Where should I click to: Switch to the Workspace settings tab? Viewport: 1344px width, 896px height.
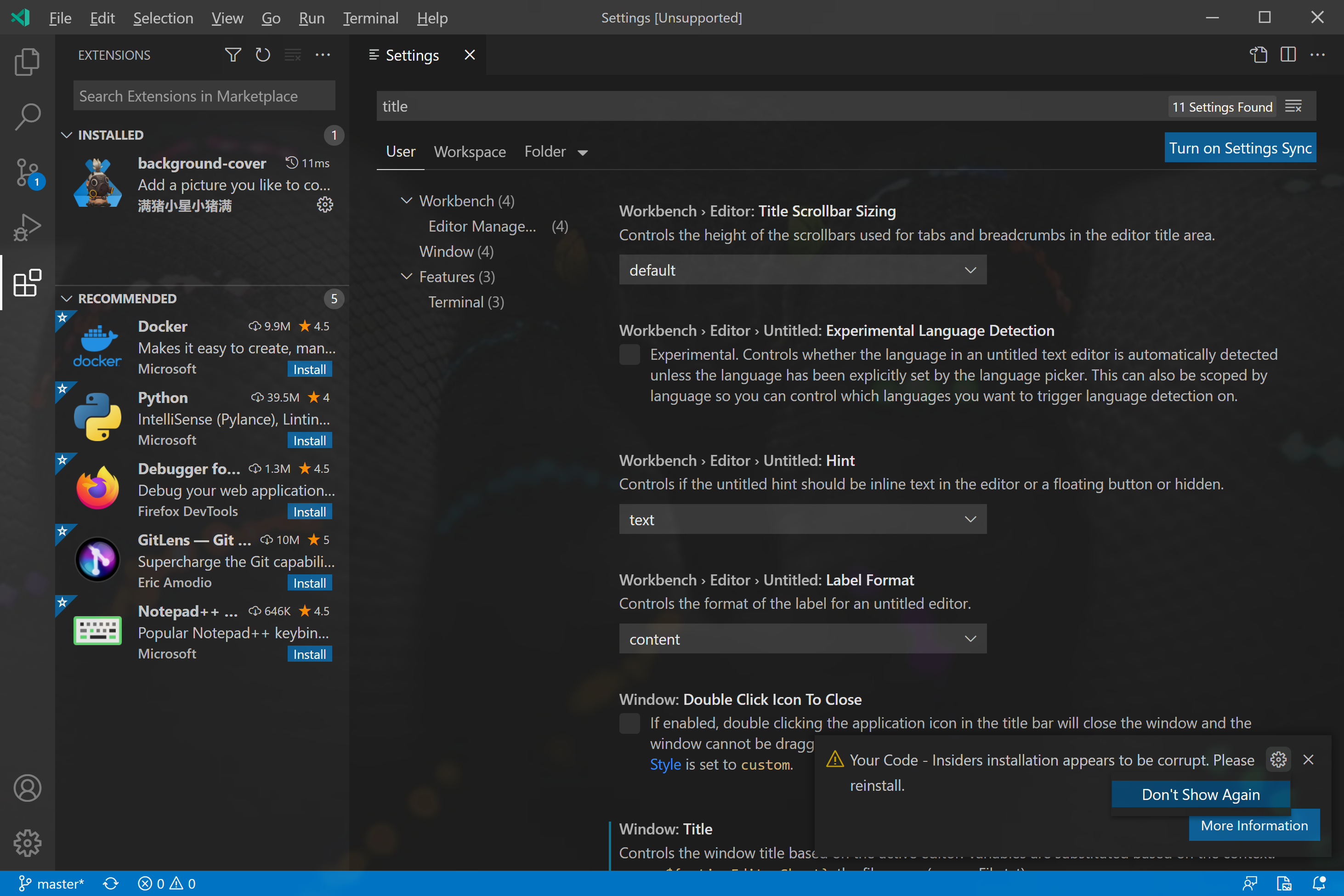[470, 152]
